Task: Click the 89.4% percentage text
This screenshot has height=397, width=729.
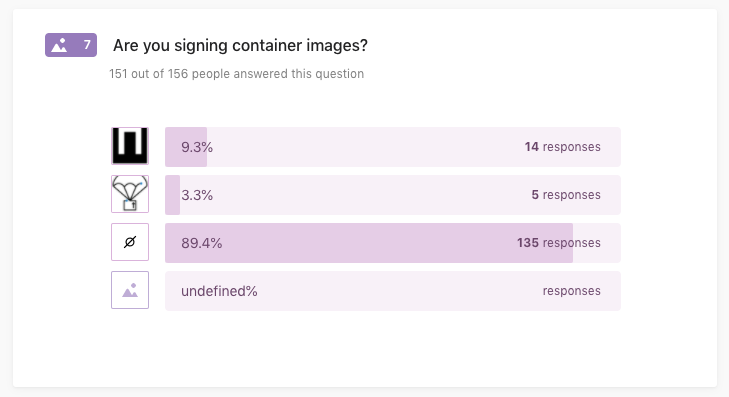Action: tap(202, 243)
